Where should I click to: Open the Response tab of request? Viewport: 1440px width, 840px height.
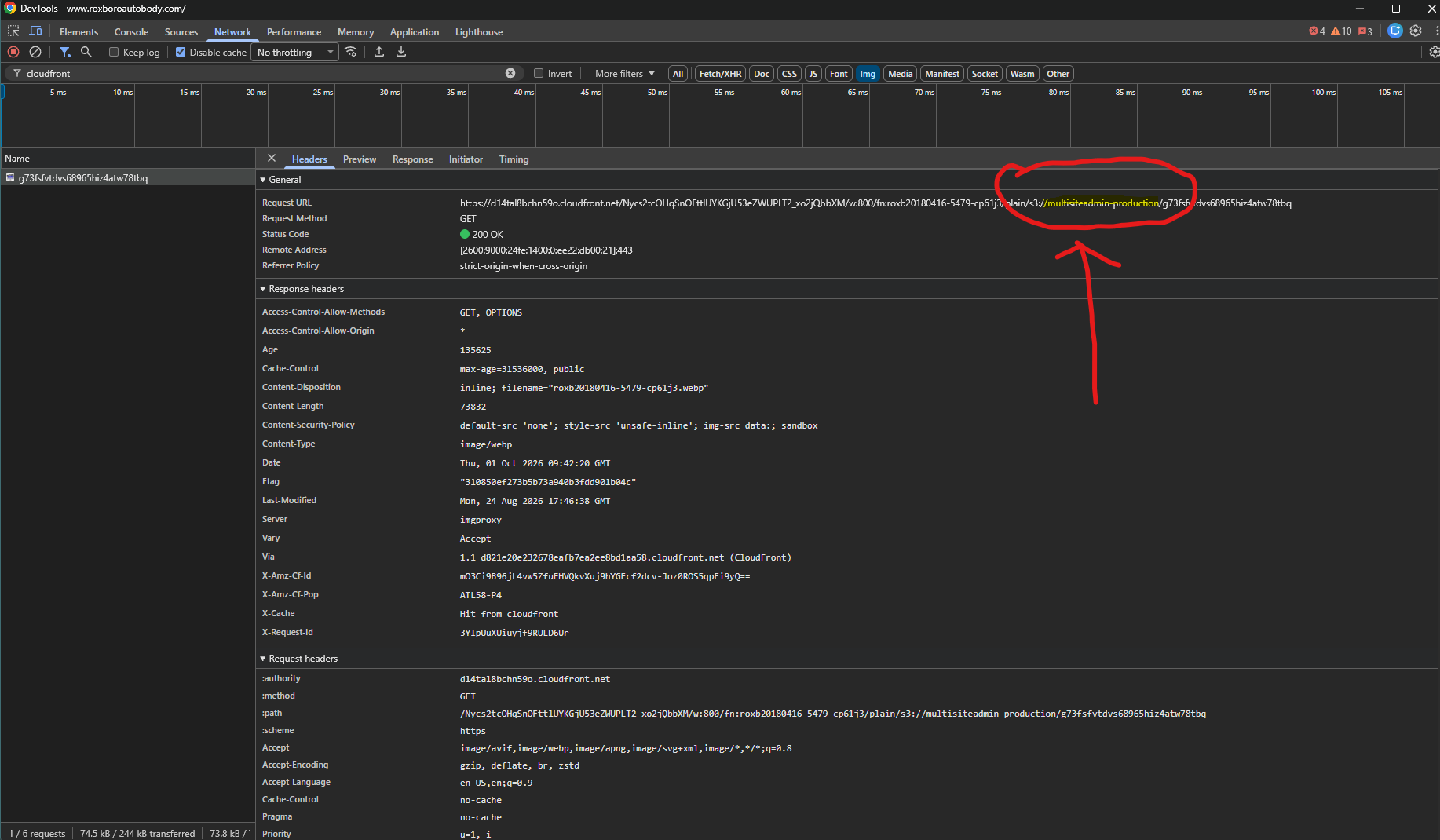tap(413, 159)
